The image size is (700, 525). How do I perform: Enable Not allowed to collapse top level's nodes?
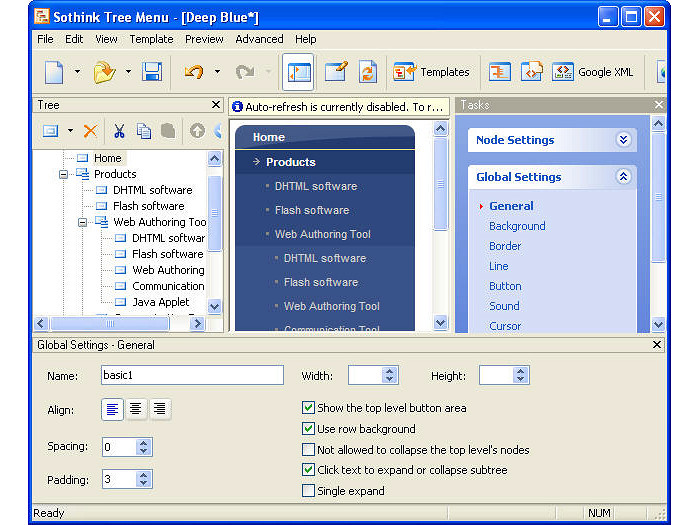pos(308,450)
